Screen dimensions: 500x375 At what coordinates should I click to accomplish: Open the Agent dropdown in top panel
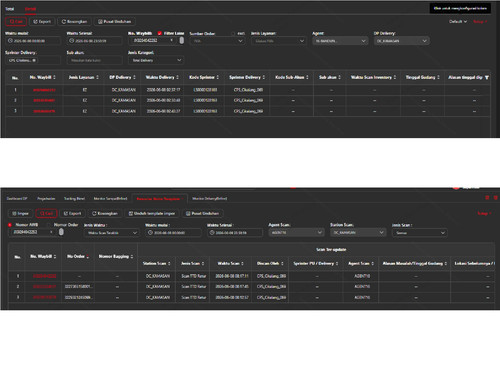[x=340, y=41]
